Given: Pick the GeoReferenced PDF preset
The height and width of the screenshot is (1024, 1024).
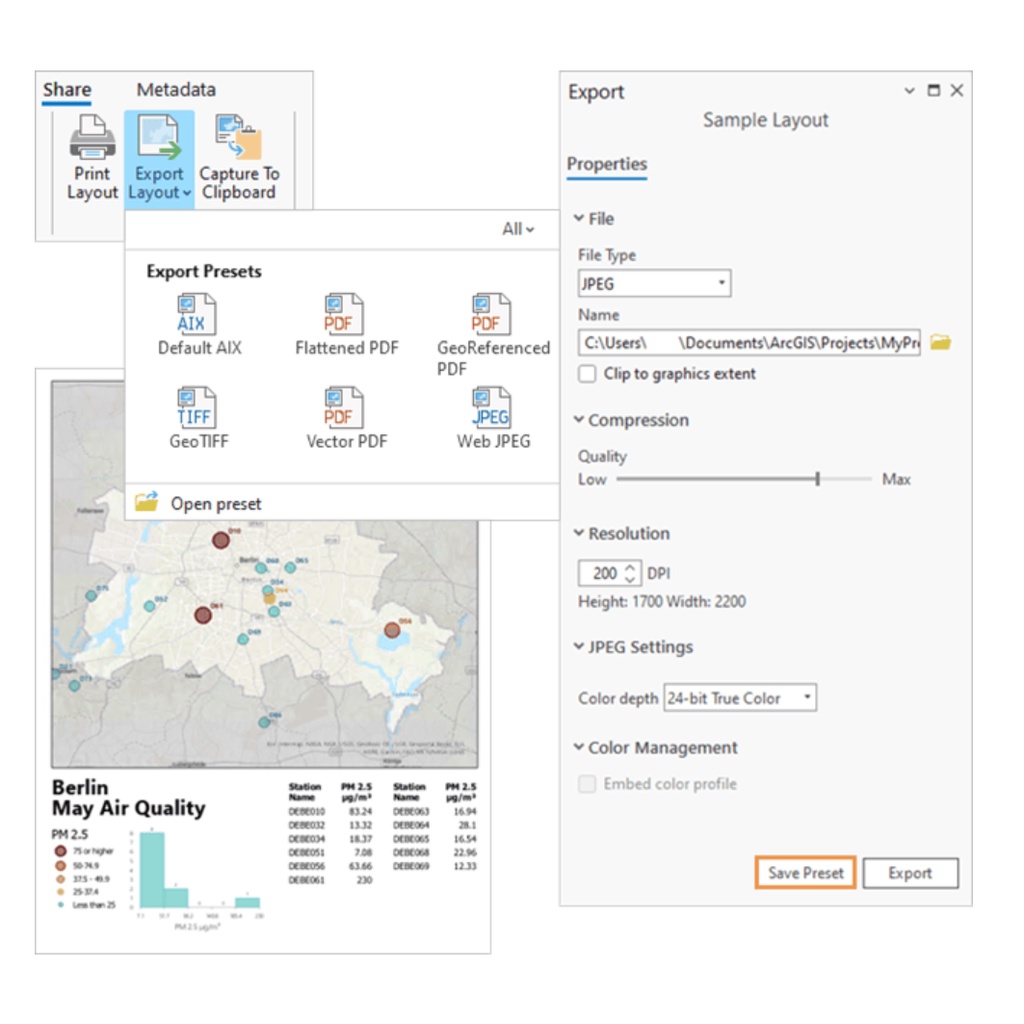Looking at the screenshot, I should [491, 314].
